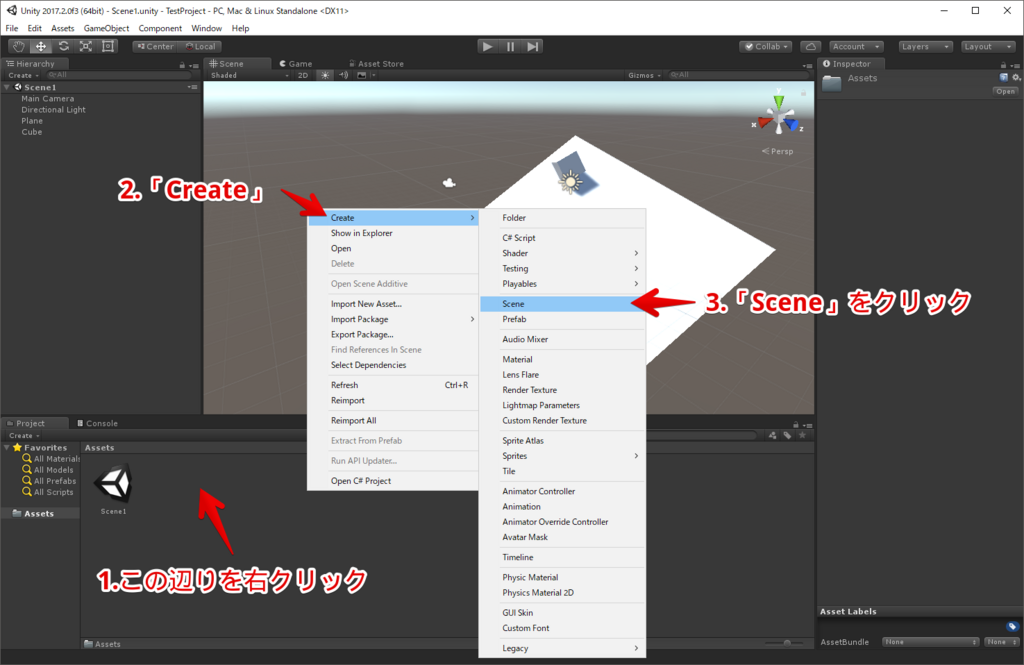Click Scene in Create submenu

point(562,304)
